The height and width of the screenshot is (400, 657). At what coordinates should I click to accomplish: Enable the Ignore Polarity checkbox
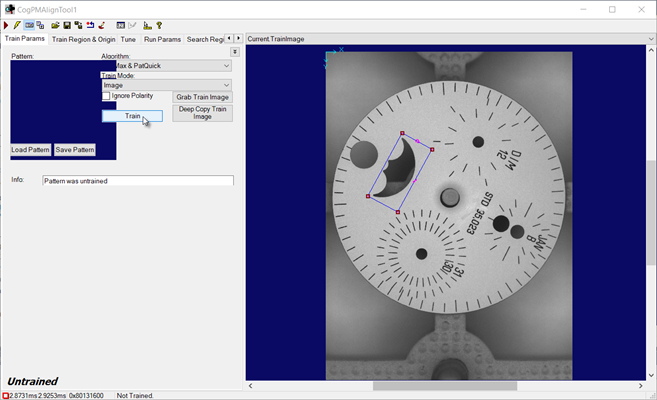(107, 96)
